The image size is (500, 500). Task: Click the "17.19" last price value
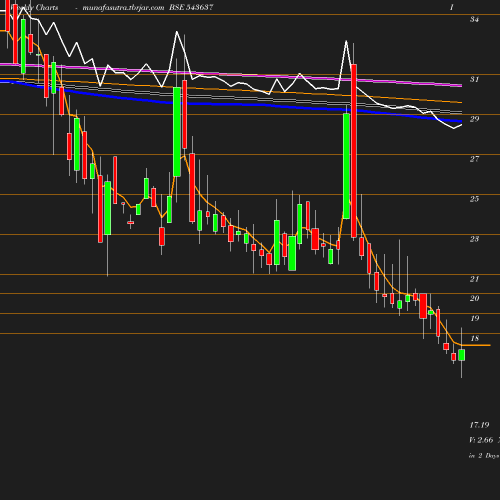(x=479, y=425)
